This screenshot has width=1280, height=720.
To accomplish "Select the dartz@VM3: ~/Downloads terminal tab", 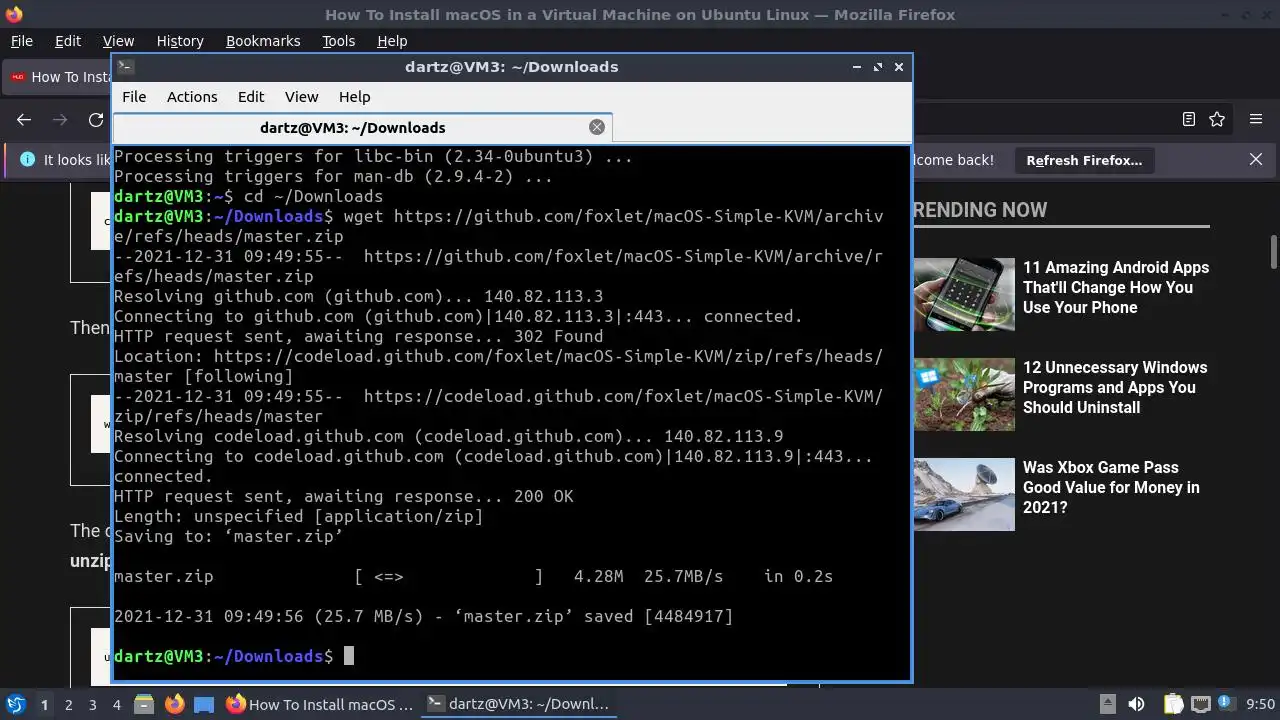I will click(362, 127).
